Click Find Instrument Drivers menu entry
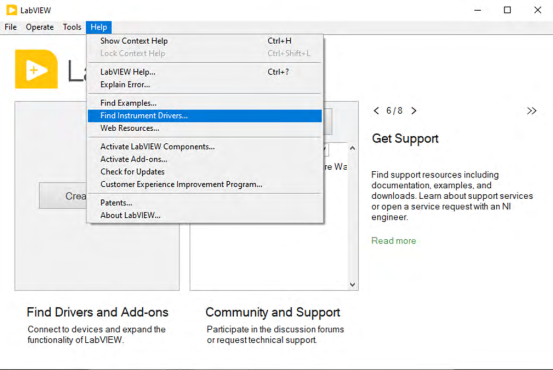 205,116
